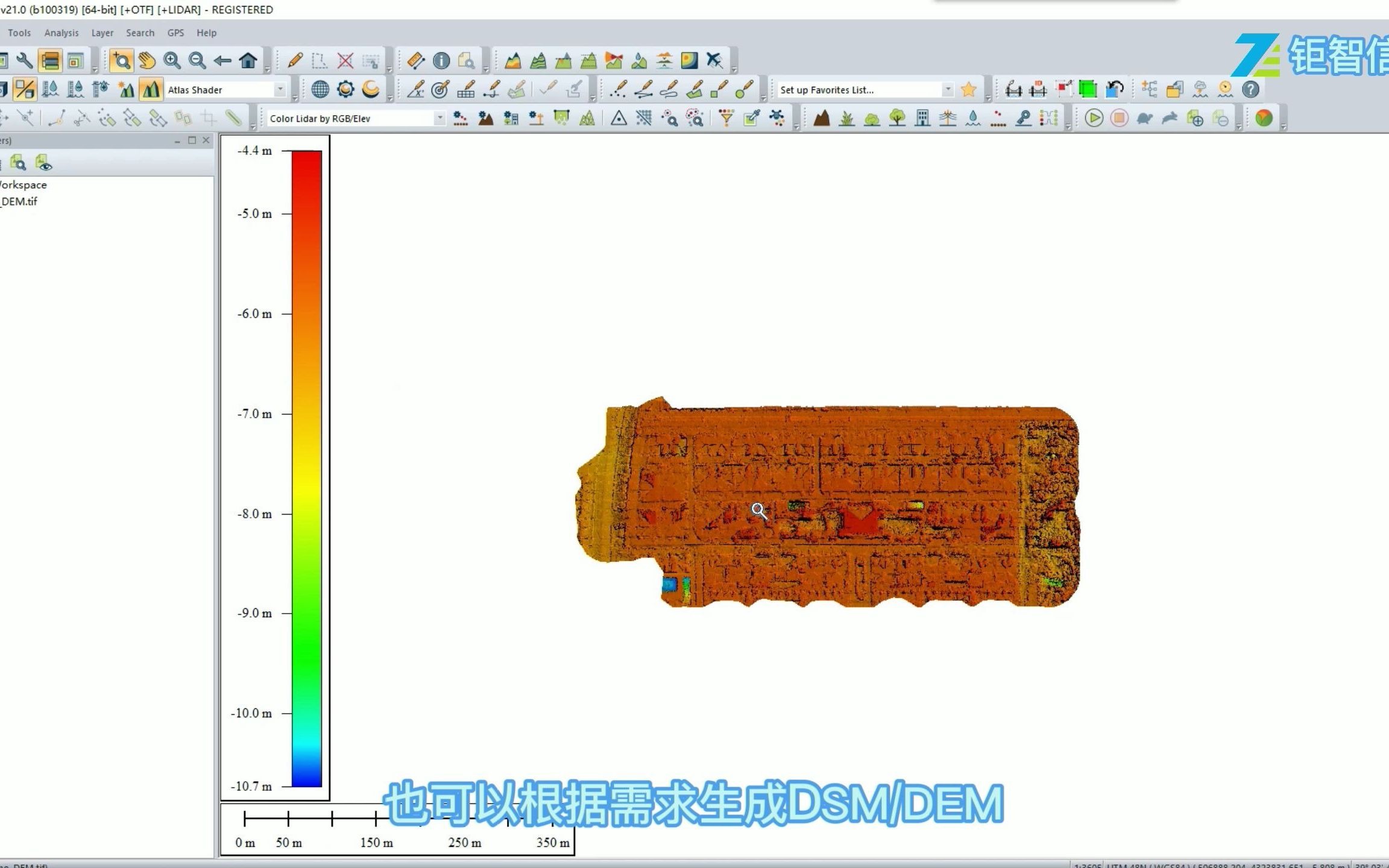The height and width of the screenshot is (868, 1389).
Task: Open the Analysis menu
Action: coord(61,33)
